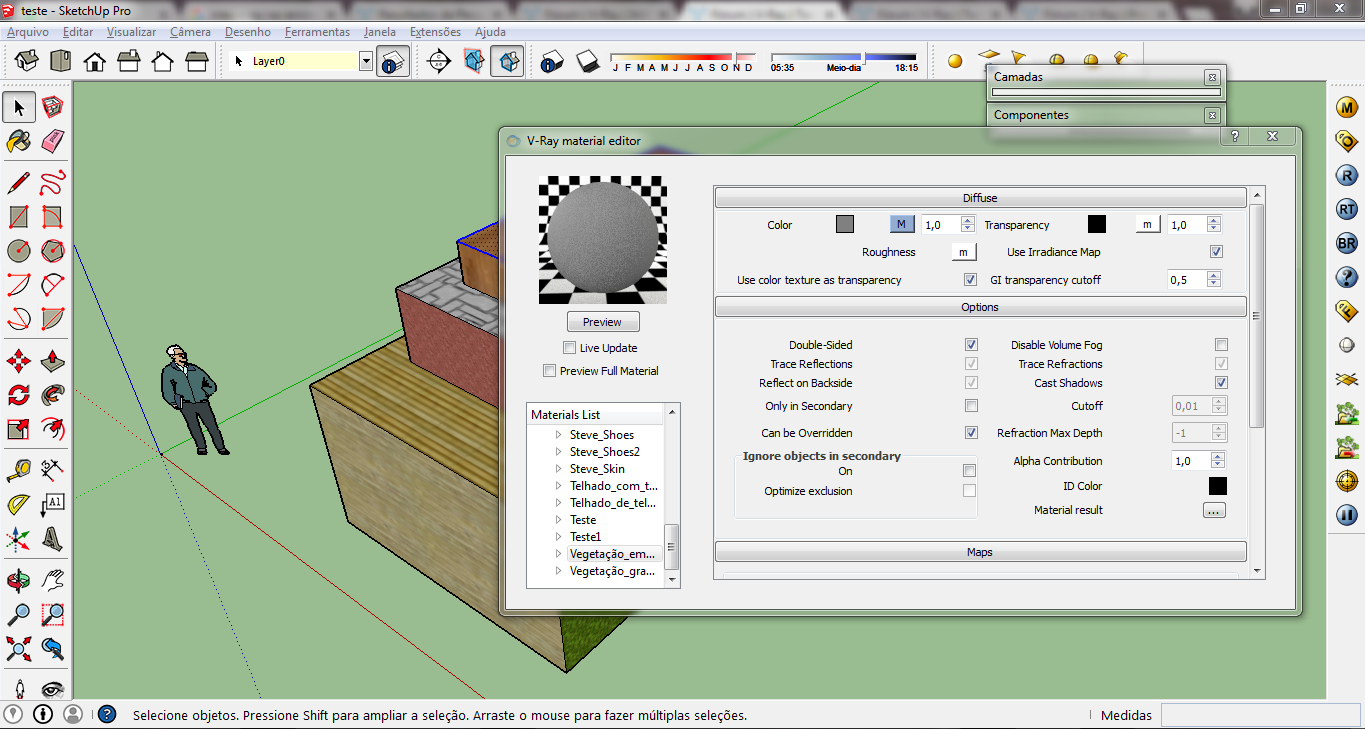Select the Pan hand tool
The width and height of the screenshot is (1365, 729).
pos(53,581)
